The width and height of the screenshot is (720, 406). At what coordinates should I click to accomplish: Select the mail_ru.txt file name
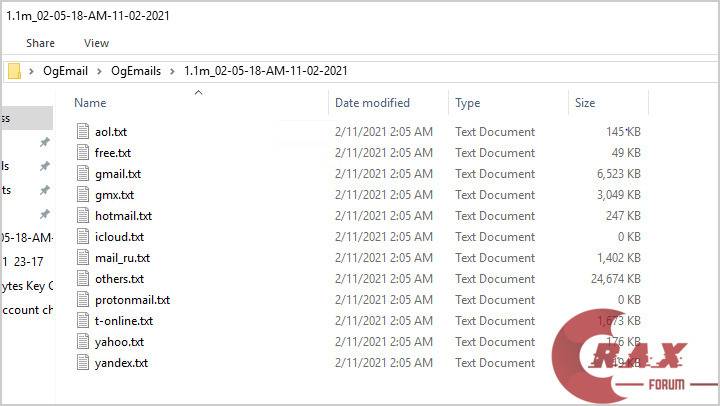click(x=122, y=258)
